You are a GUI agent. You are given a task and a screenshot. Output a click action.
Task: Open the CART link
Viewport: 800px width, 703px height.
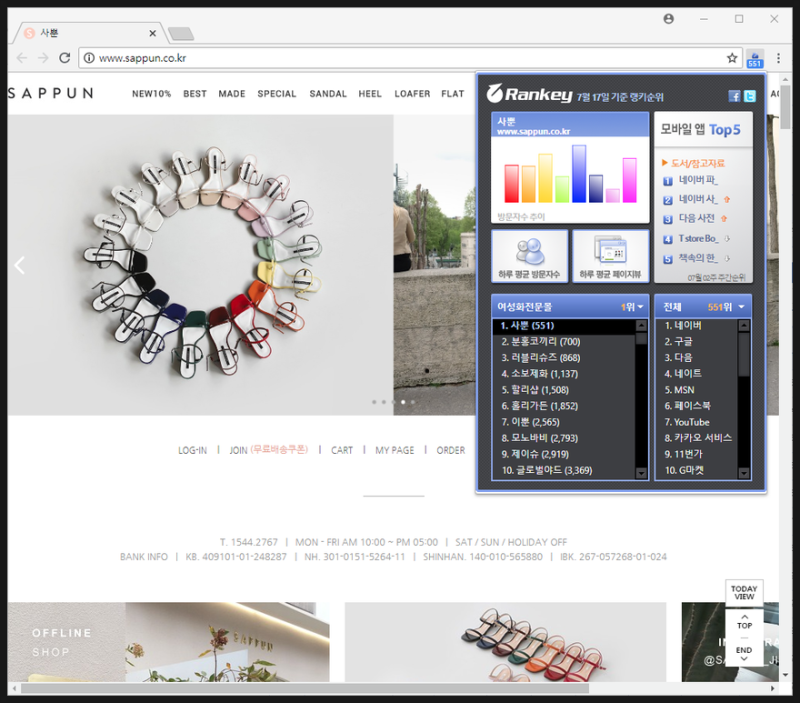click(x=342, y=450)
